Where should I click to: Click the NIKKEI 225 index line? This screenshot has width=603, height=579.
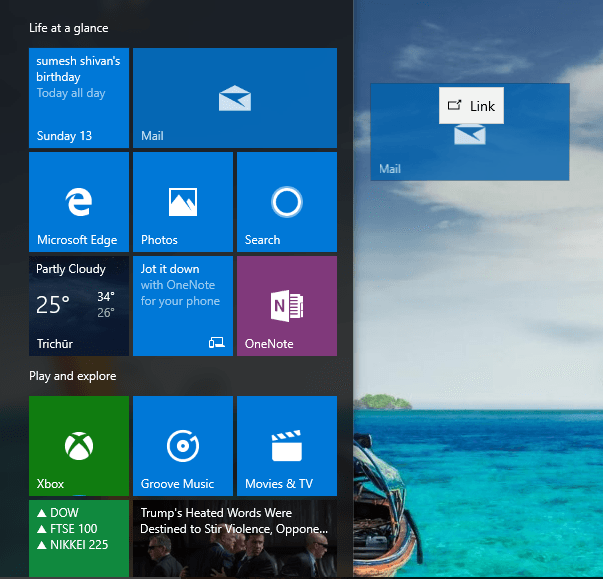tap(73, 545)
